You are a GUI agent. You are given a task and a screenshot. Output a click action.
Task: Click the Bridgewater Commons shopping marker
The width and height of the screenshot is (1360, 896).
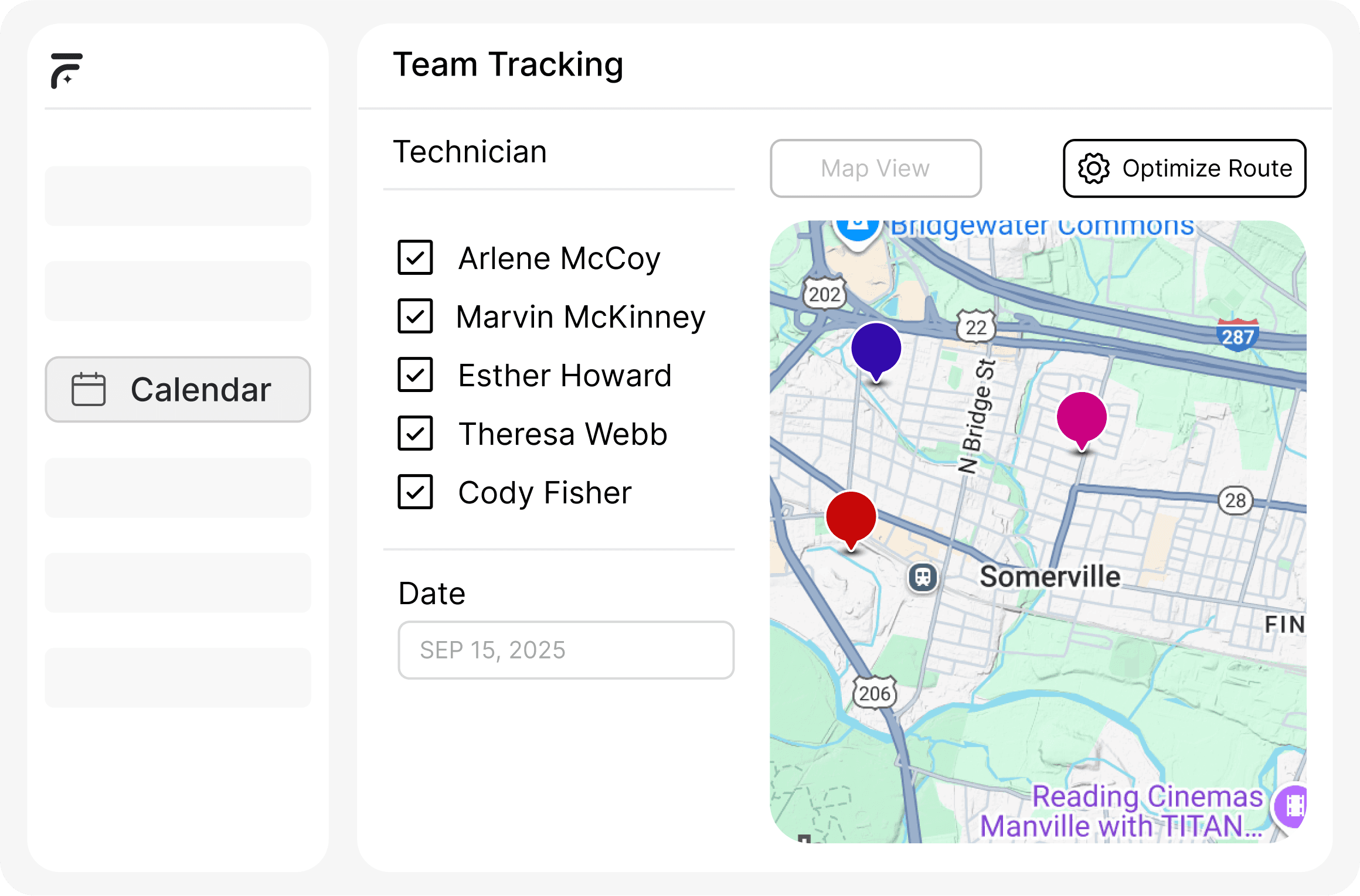(x=858, y=230)
